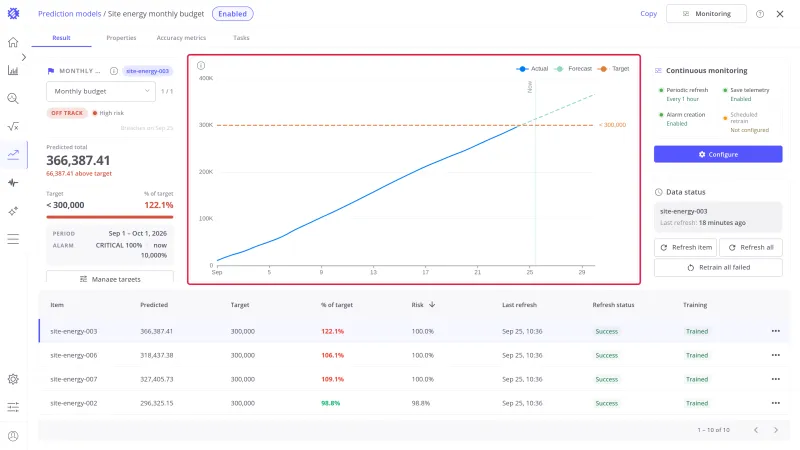Expand the sidebar with the chevron arrow

tap(23, 57)
